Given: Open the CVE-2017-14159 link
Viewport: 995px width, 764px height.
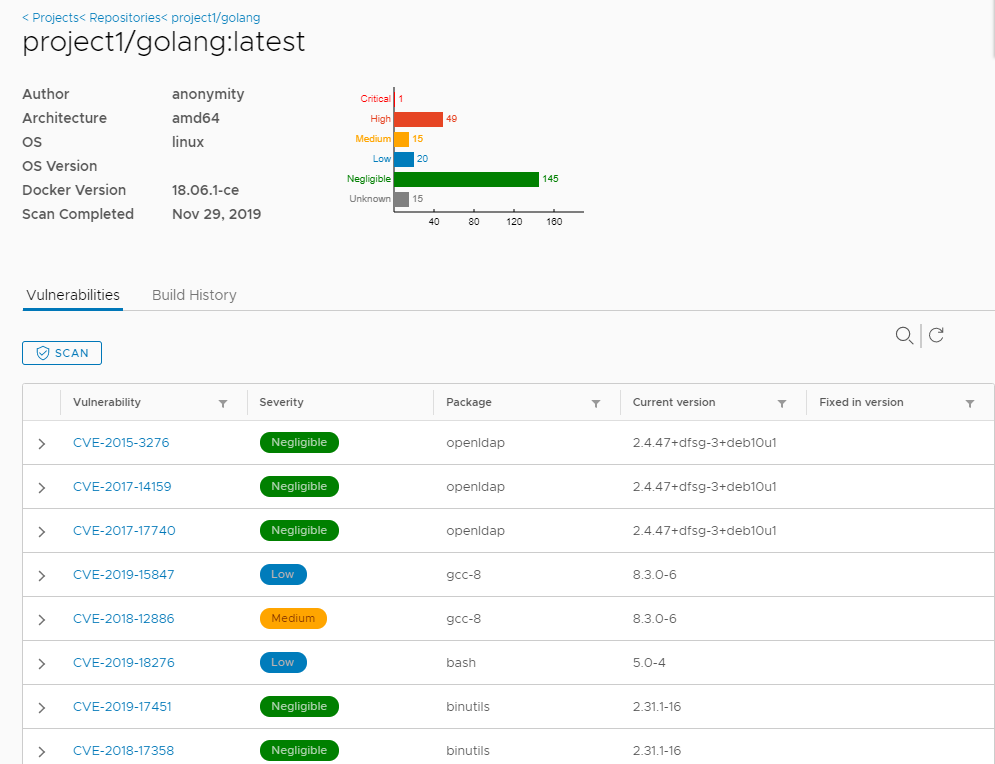Looking at the screenshot, I should pos(122,487).
